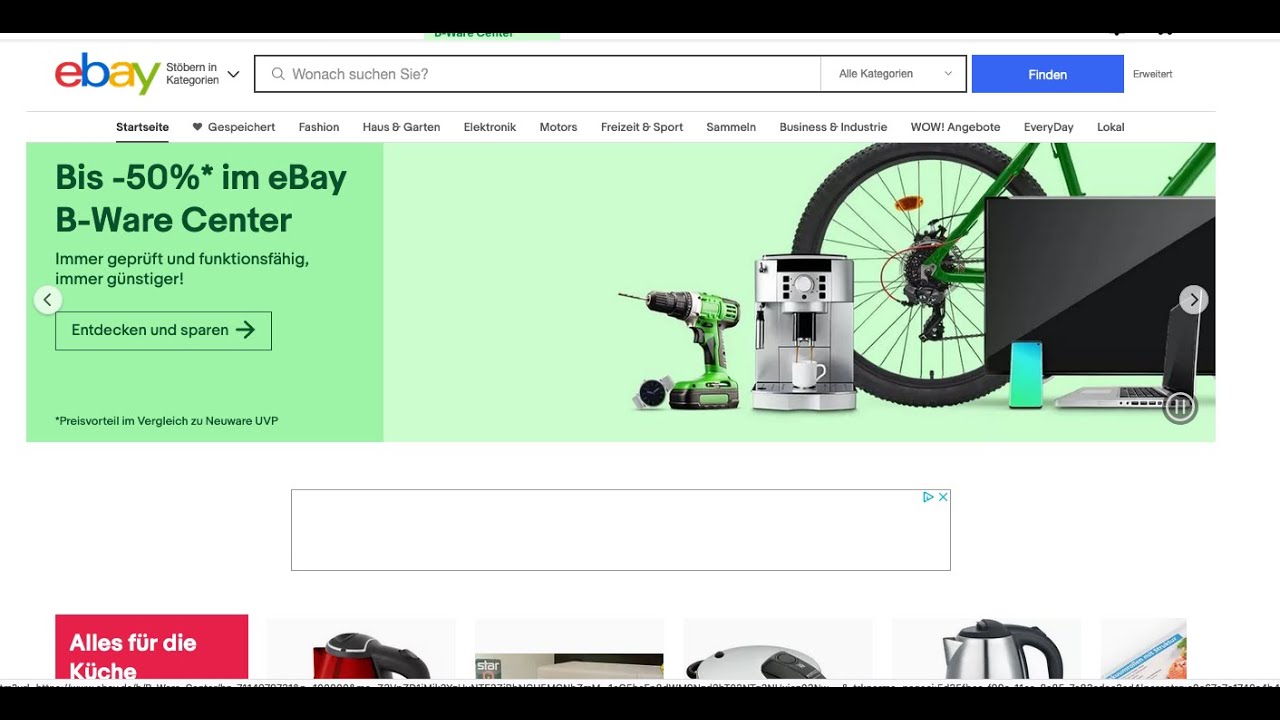Open the Alle Kategorien combo box
The height and width of the screenshot is (720, 1280).
[893, 74]
